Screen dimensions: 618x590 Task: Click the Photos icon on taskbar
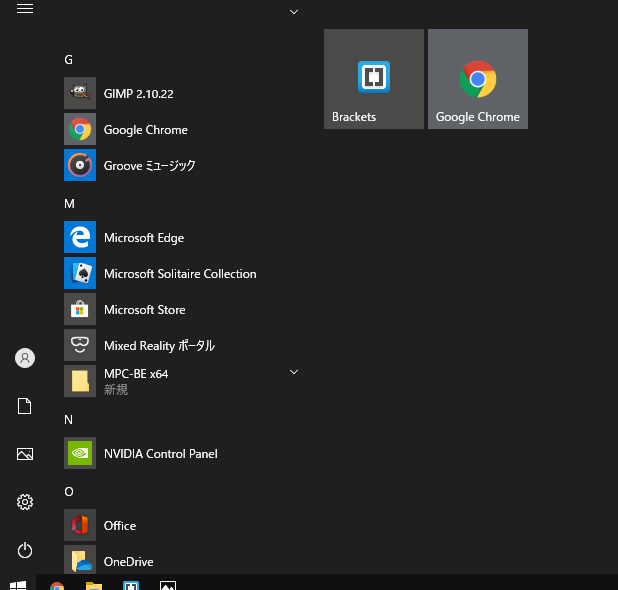tap(168, 585)
